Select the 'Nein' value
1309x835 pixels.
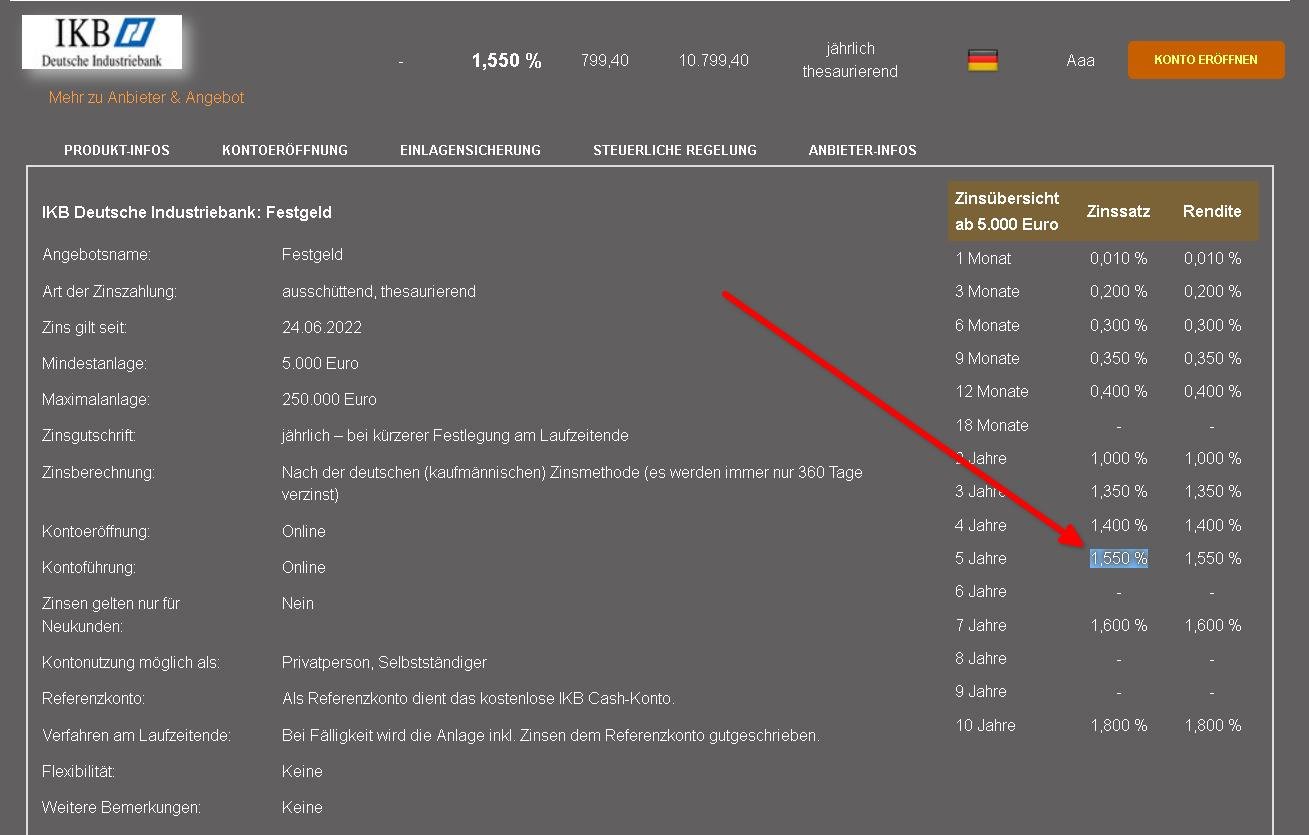click(x=298, y=604)
